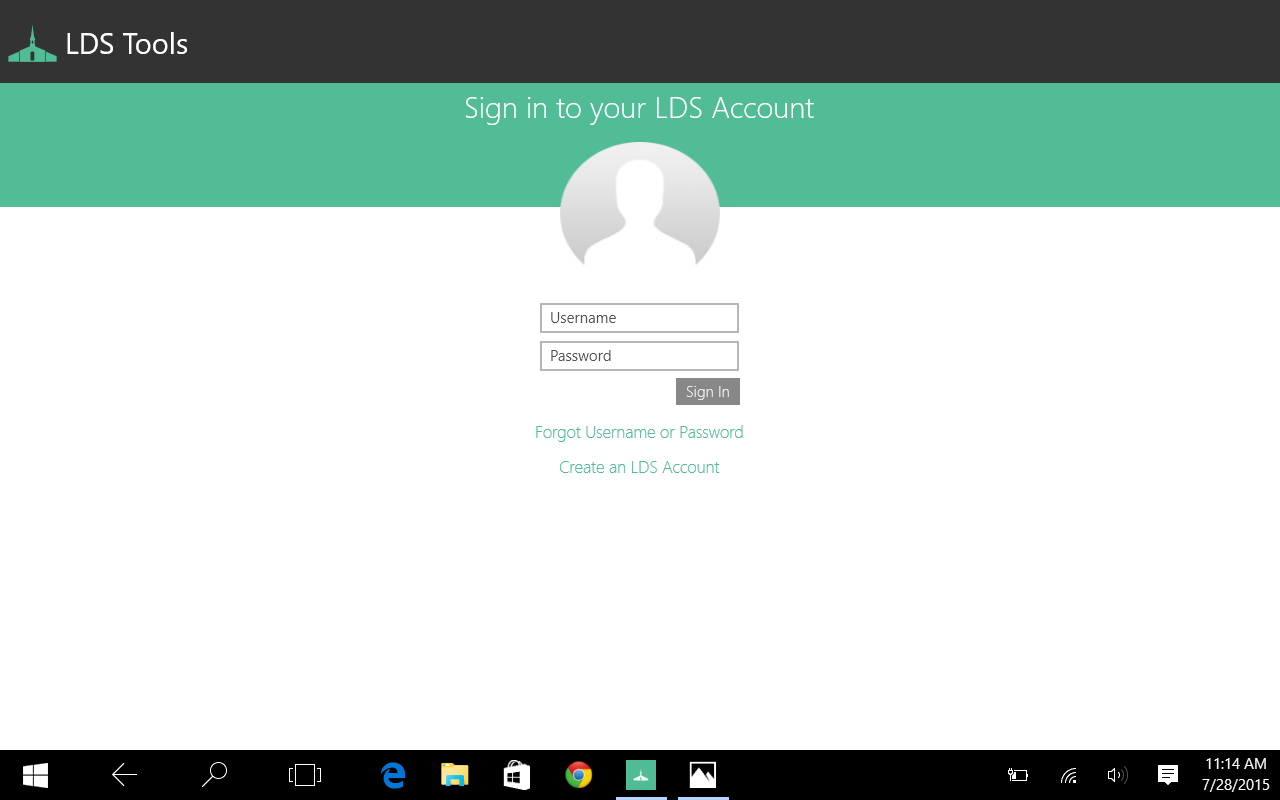Viewport: 1280px width, 800px height.
Task: Click into the Username field
Action: tap(639, 317)
